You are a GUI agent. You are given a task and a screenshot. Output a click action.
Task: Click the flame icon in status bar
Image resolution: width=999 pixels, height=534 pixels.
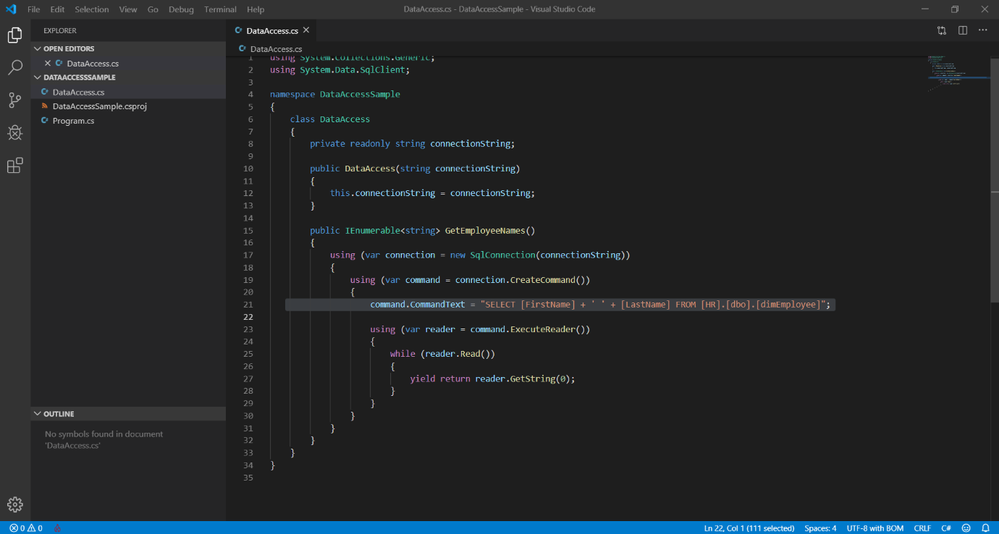(x=57, y=528)
